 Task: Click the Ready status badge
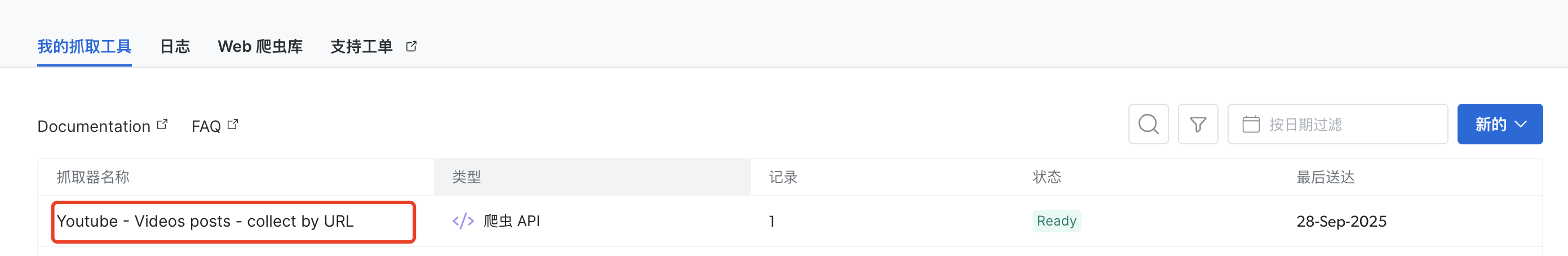[x=1056, y=220]
